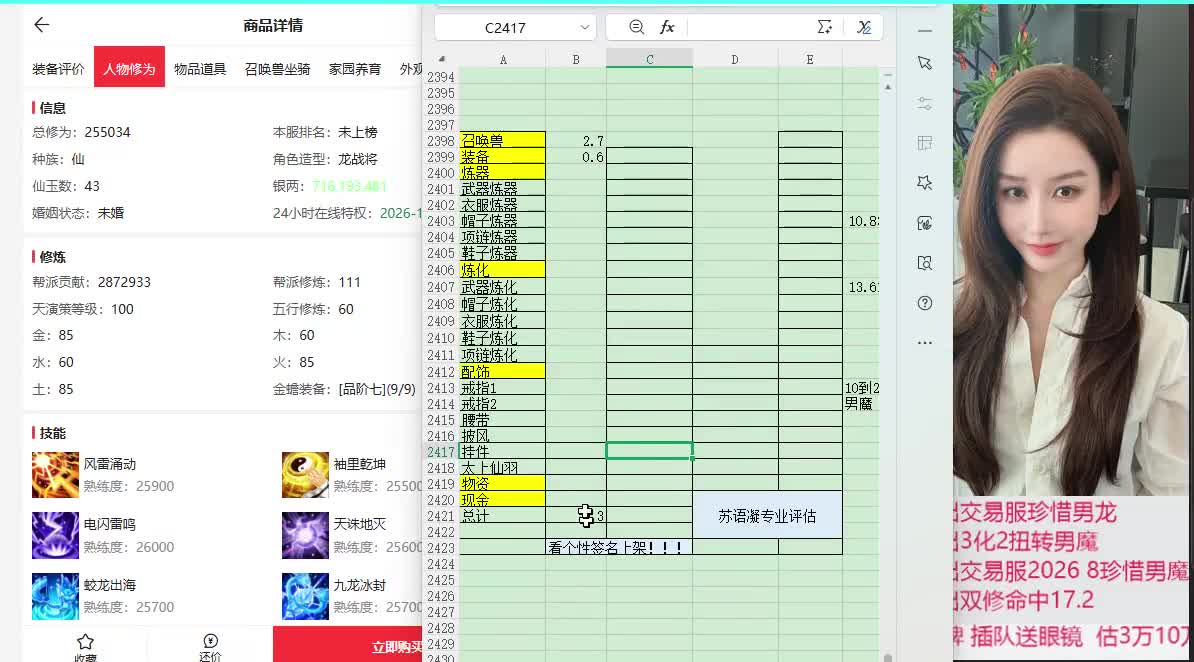Click the yellow 召唤兽 cell
Viewport: 1194px width, 662px height.
coord(503,140)
